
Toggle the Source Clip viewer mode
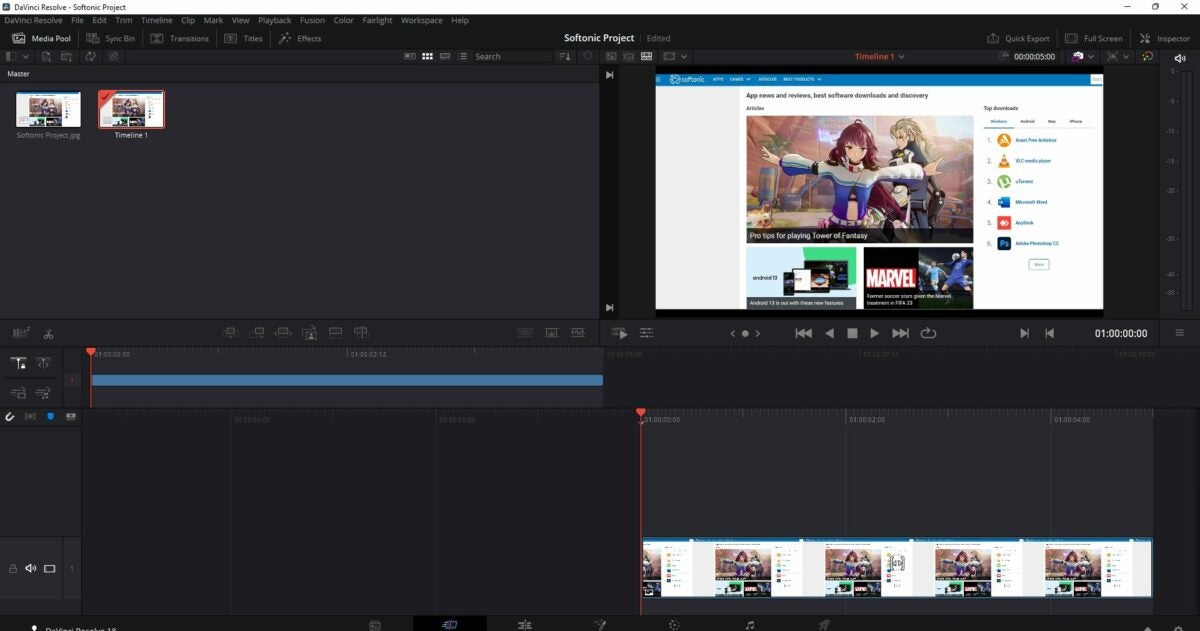tap(613, 56)
